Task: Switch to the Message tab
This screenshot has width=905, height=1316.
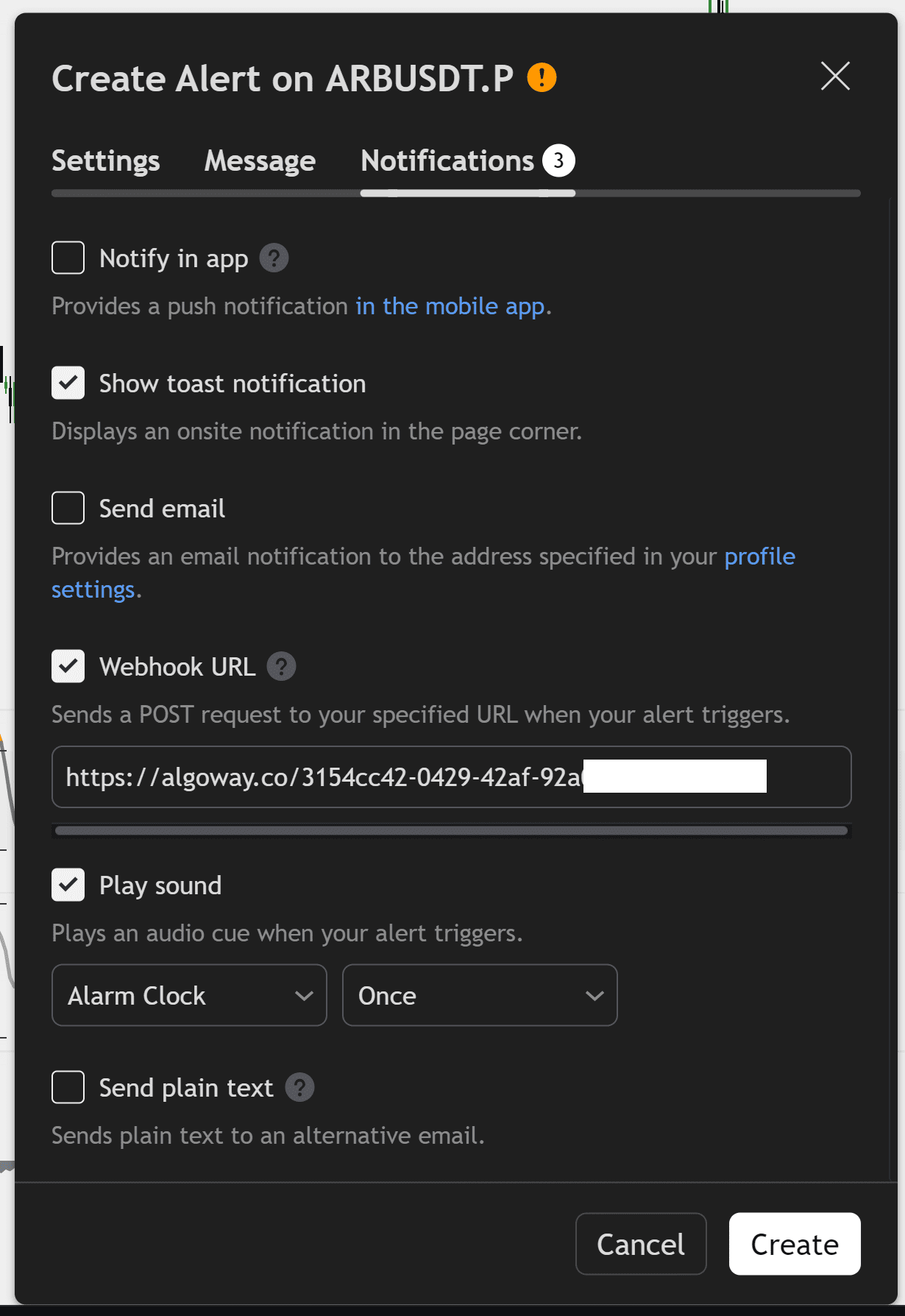Action: pos(260,160)
